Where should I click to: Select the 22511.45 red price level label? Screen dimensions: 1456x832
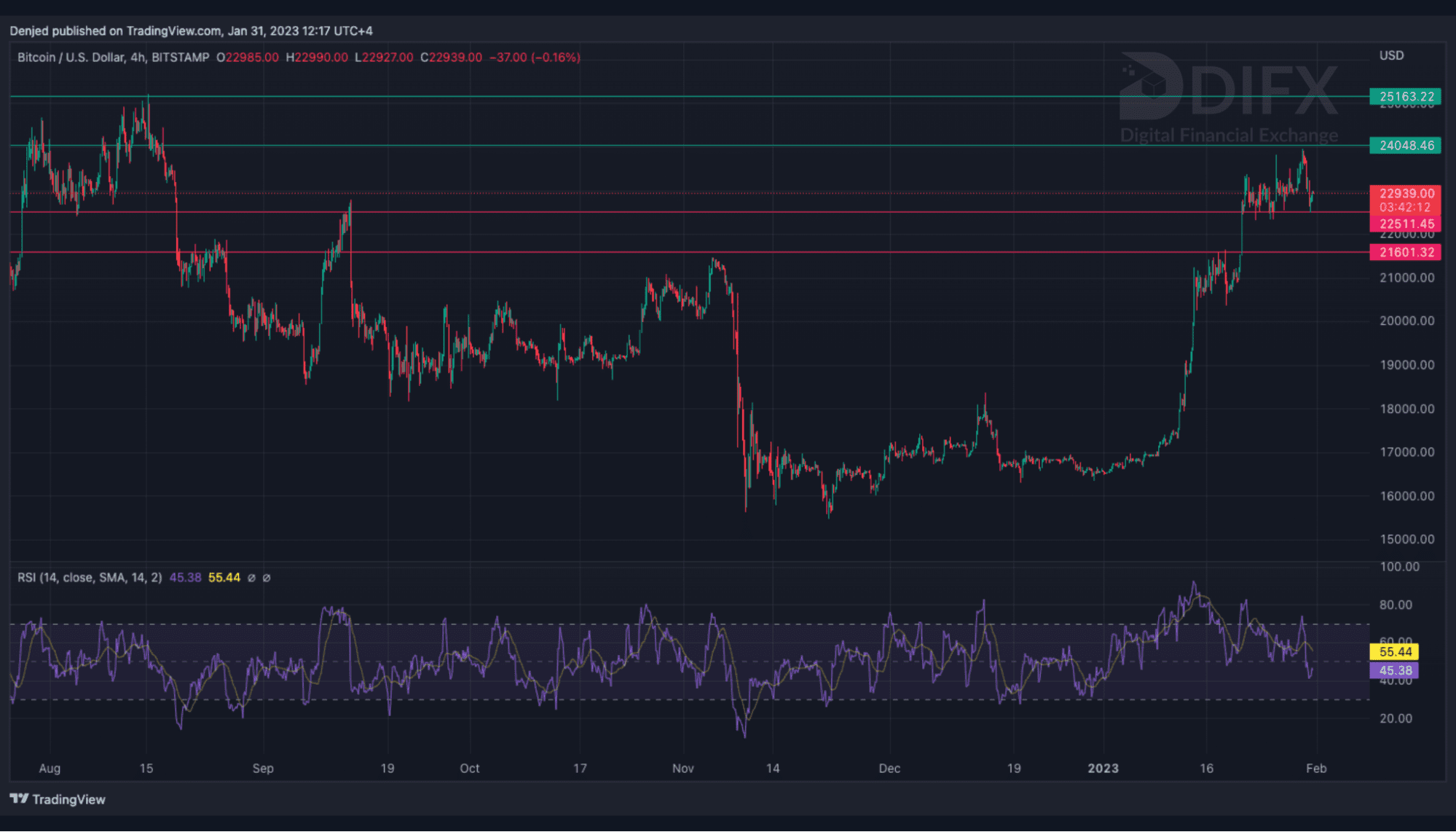coord(1406,224)
